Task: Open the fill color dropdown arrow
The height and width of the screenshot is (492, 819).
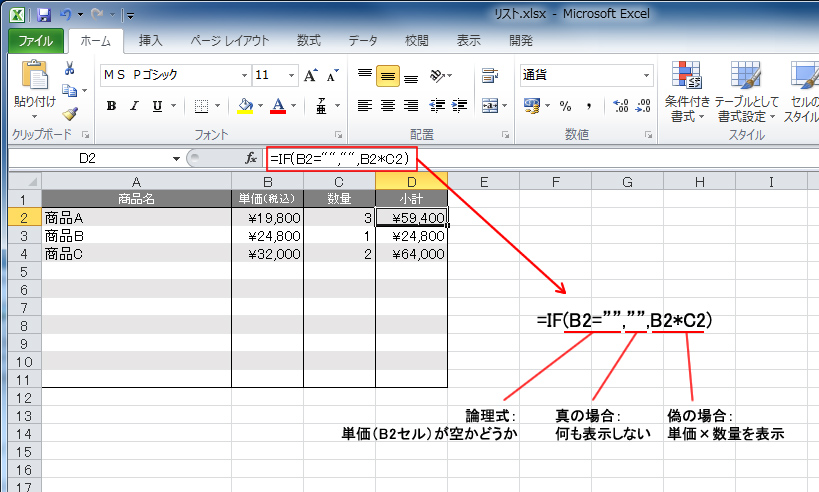Action: [x=260, y=106]
